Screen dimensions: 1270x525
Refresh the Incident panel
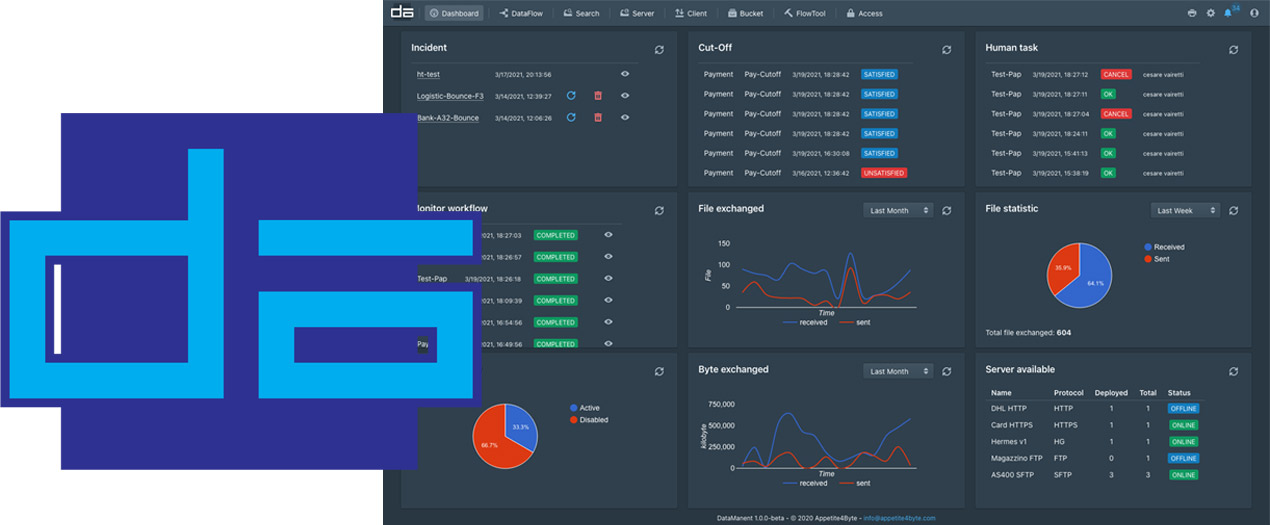[659, 49]
